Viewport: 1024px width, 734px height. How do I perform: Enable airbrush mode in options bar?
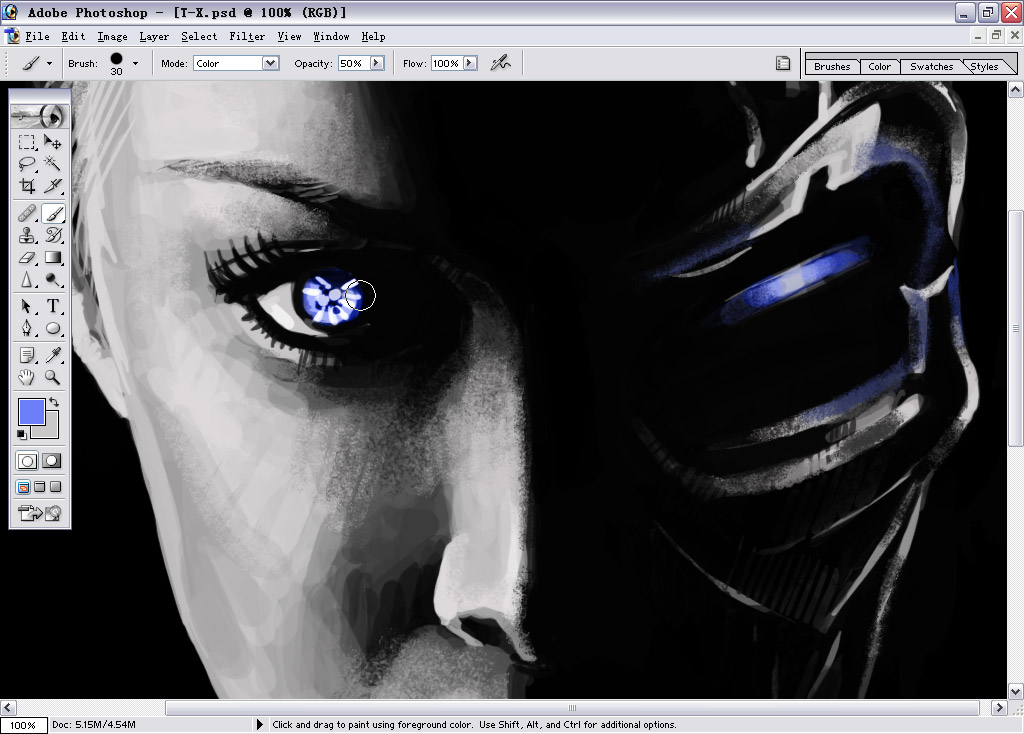500,63
